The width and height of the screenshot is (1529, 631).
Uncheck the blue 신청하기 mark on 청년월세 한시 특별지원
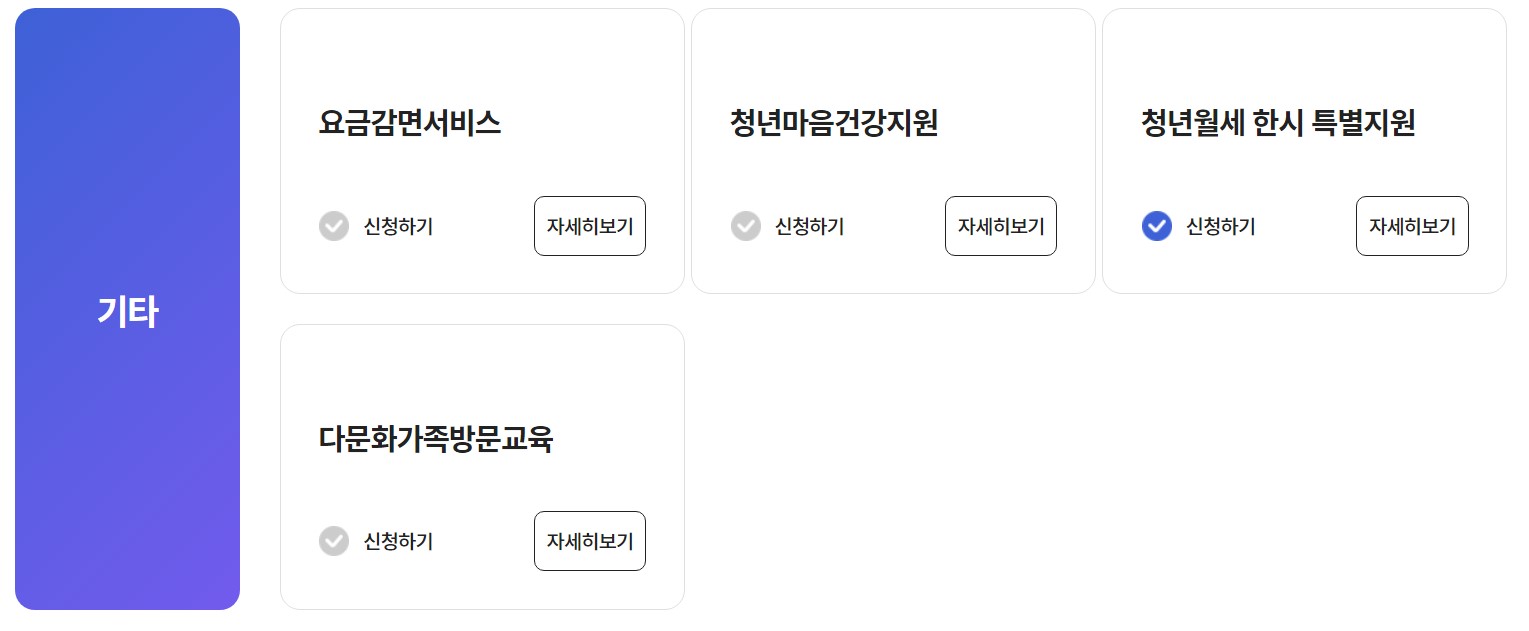tap(1157, 226)
